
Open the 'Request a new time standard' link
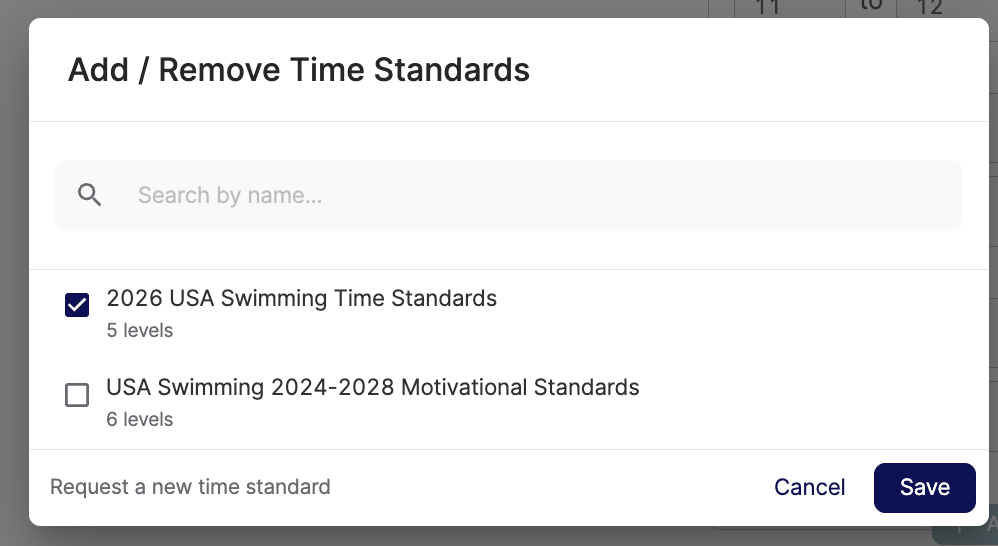click(x=190, y=487)
